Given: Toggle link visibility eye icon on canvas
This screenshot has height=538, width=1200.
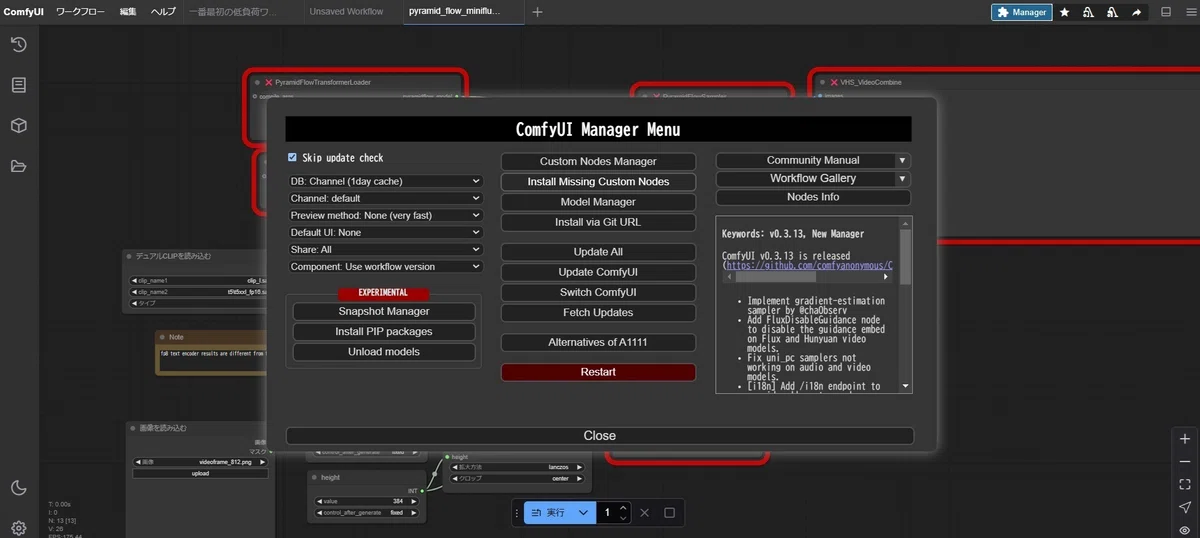Looking at the screenshot, I should click(1185, 529).
